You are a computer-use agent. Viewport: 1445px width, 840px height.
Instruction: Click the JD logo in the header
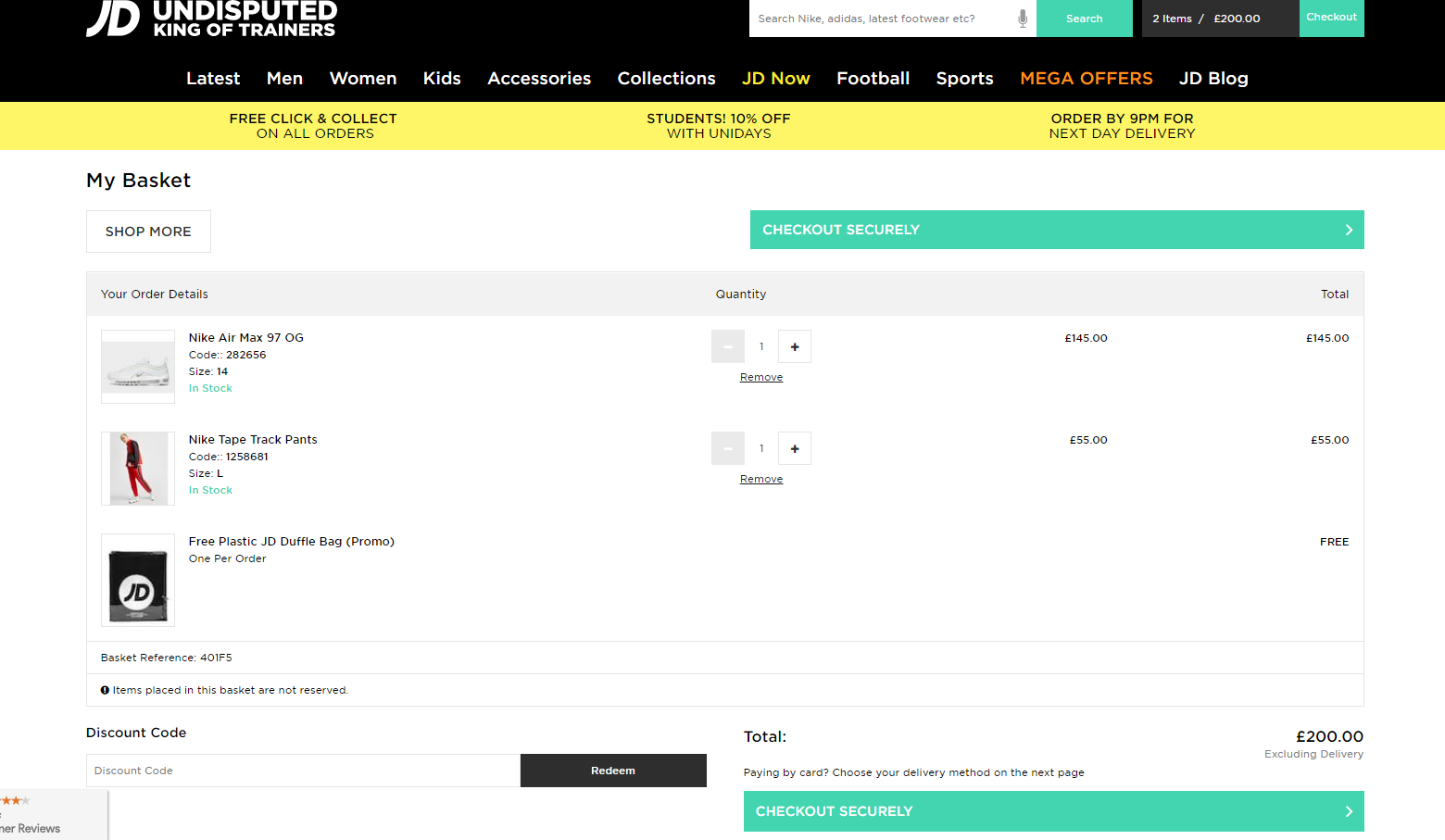click(211, 19)
